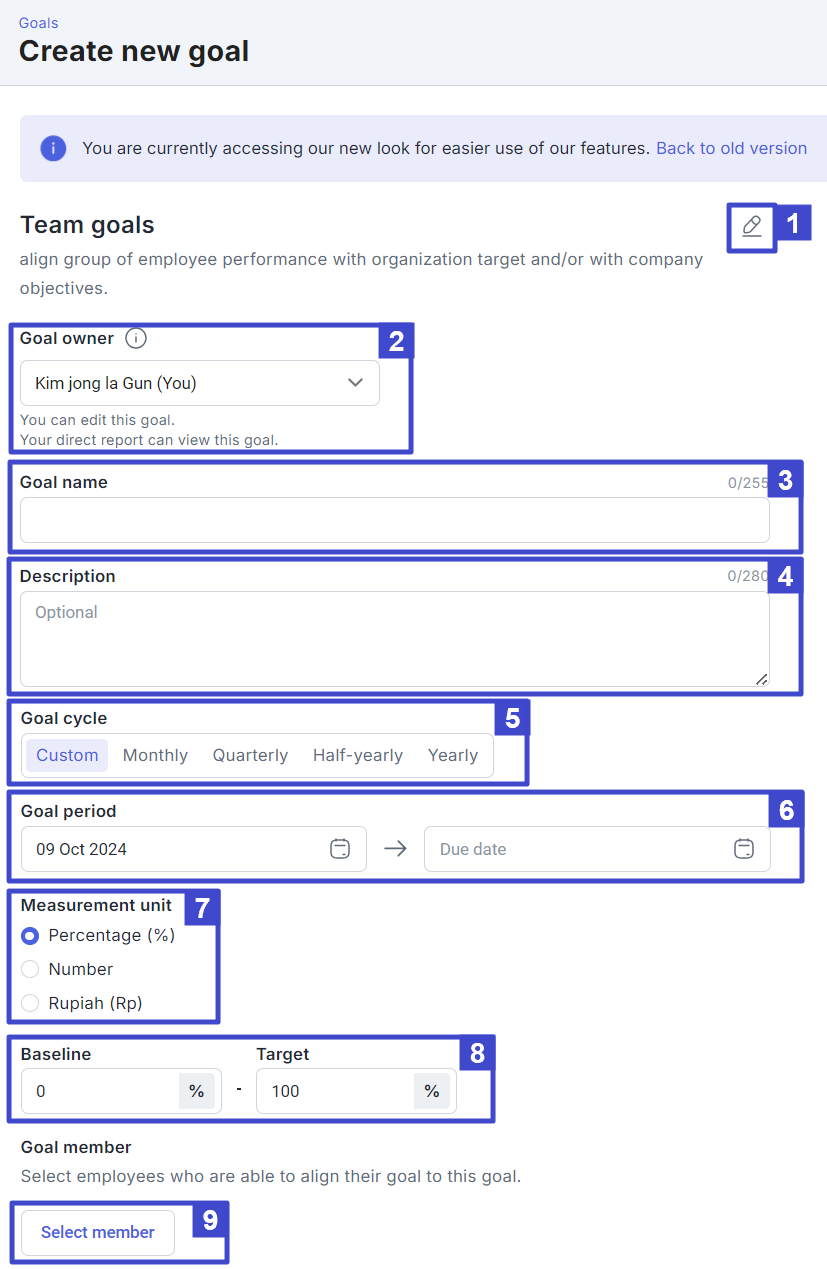The height and width of the screenshot is (1269, 827).
Task: Expand the Goal owner dropdown
Action: click(x=200, y=383)
